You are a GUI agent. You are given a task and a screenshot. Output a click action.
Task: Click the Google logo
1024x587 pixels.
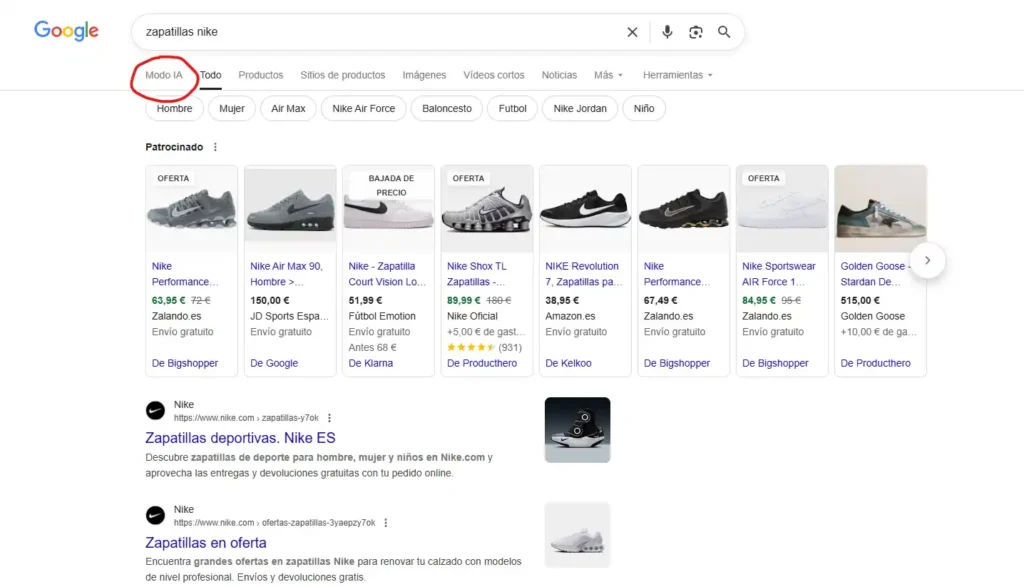point(66,31)
